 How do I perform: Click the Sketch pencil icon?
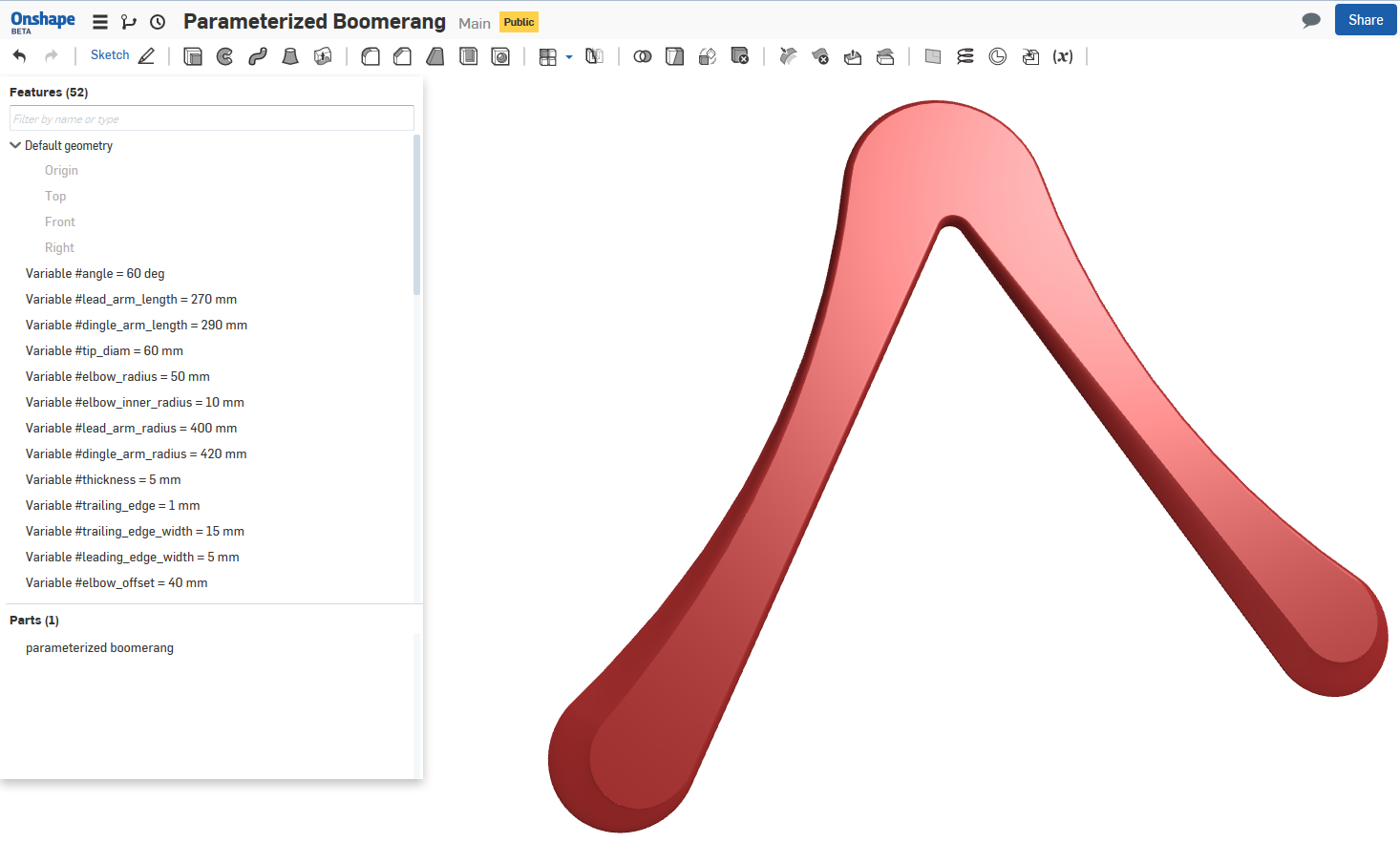click(x=146, y=56)
